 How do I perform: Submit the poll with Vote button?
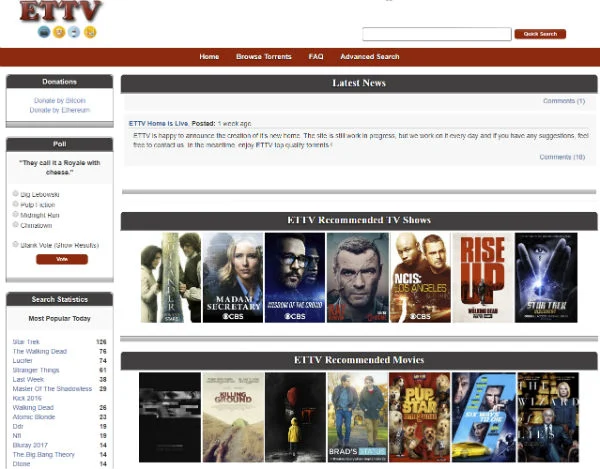[x=62, y=259]
